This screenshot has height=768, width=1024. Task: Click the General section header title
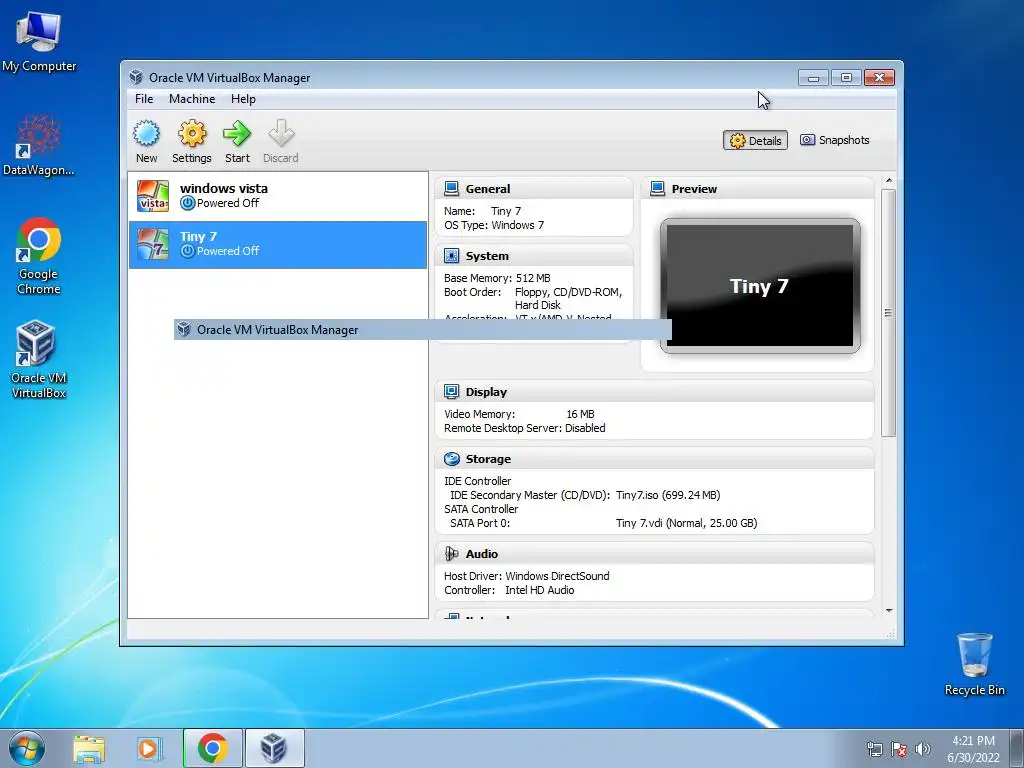coord(488,189)
